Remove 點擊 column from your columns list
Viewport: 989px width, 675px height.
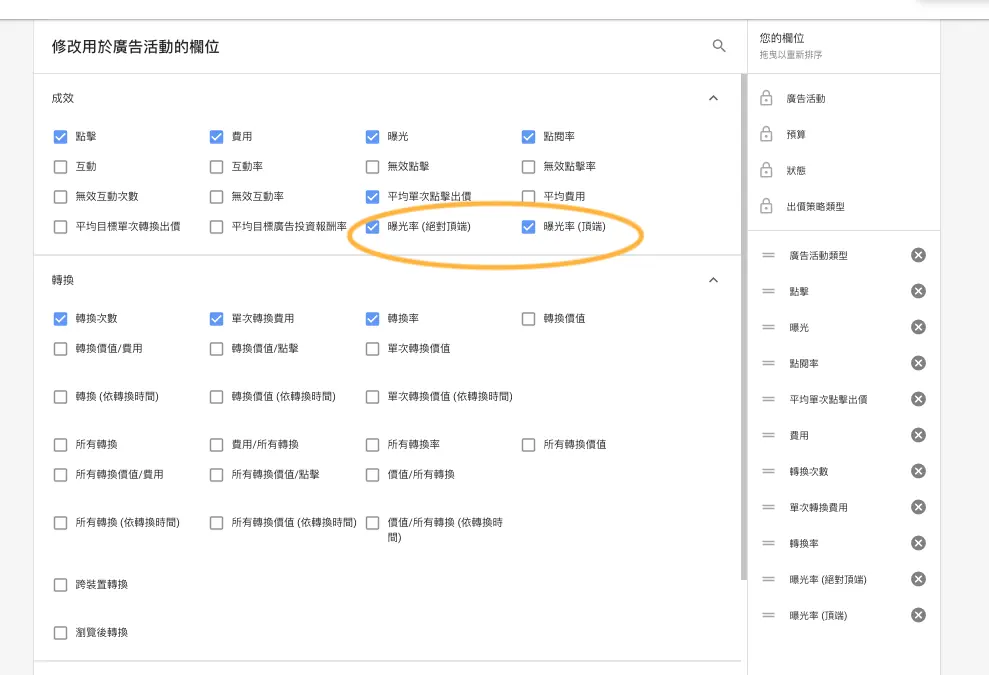click(918, 291)
